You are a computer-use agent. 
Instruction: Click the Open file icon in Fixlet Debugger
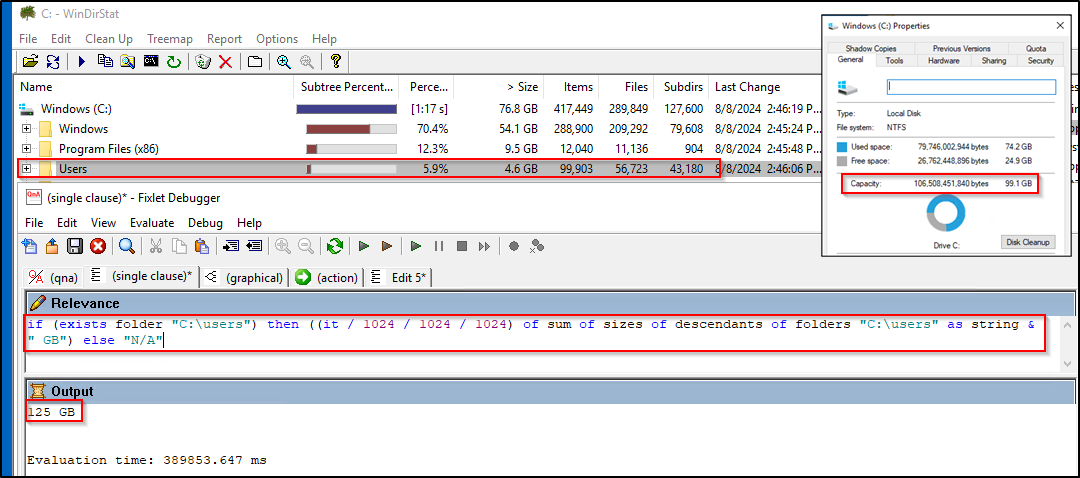pos(52,246)
